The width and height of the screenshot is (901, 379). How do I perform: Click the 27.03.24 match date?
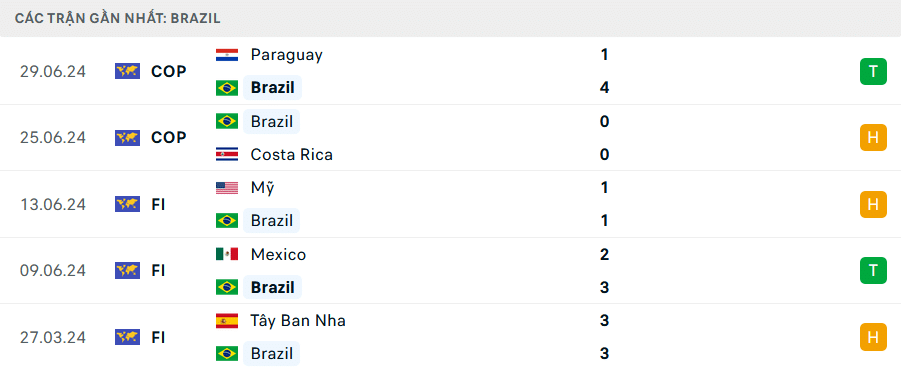[53, 337]
